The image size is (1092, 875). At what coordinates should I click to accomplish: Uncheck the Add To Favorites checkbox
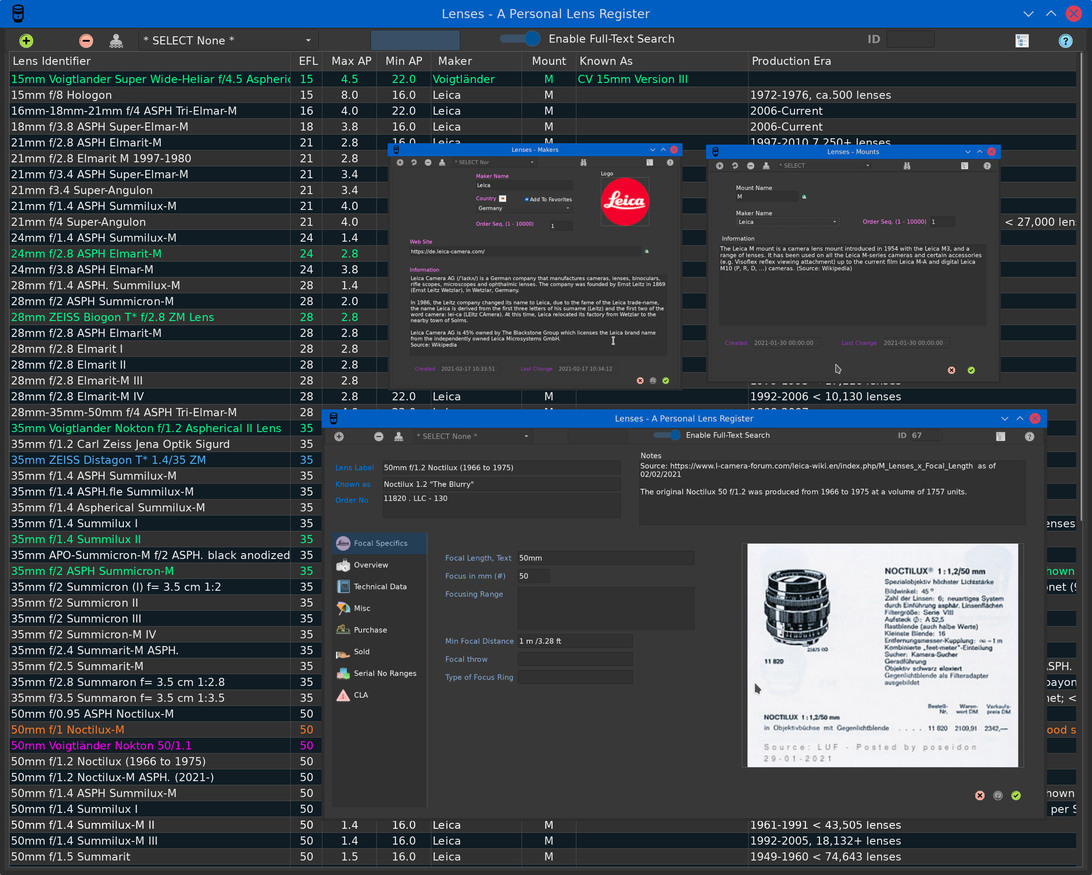(527, 200)
